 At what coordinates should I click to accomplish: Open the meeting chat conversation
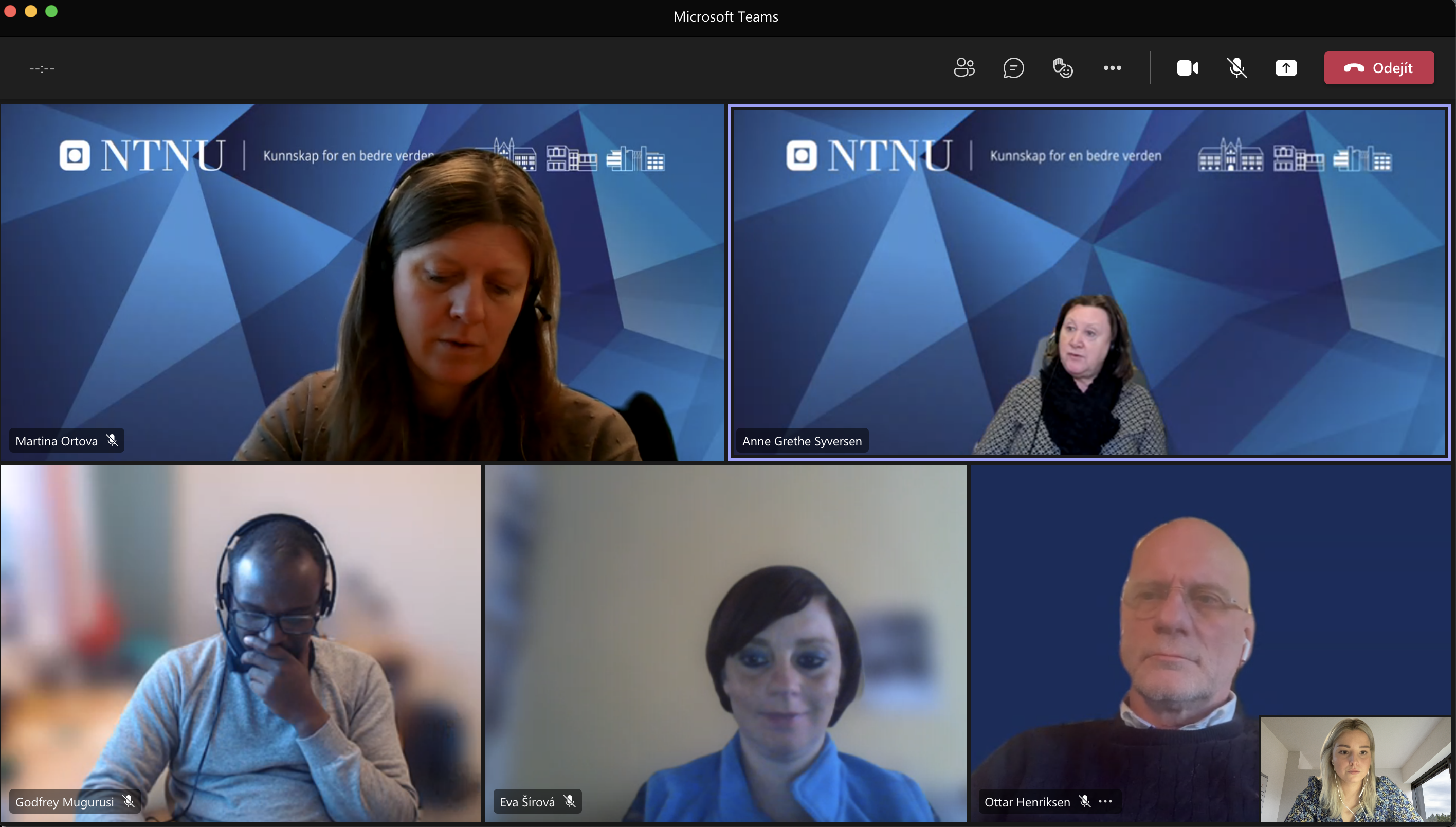point(1013,68)
